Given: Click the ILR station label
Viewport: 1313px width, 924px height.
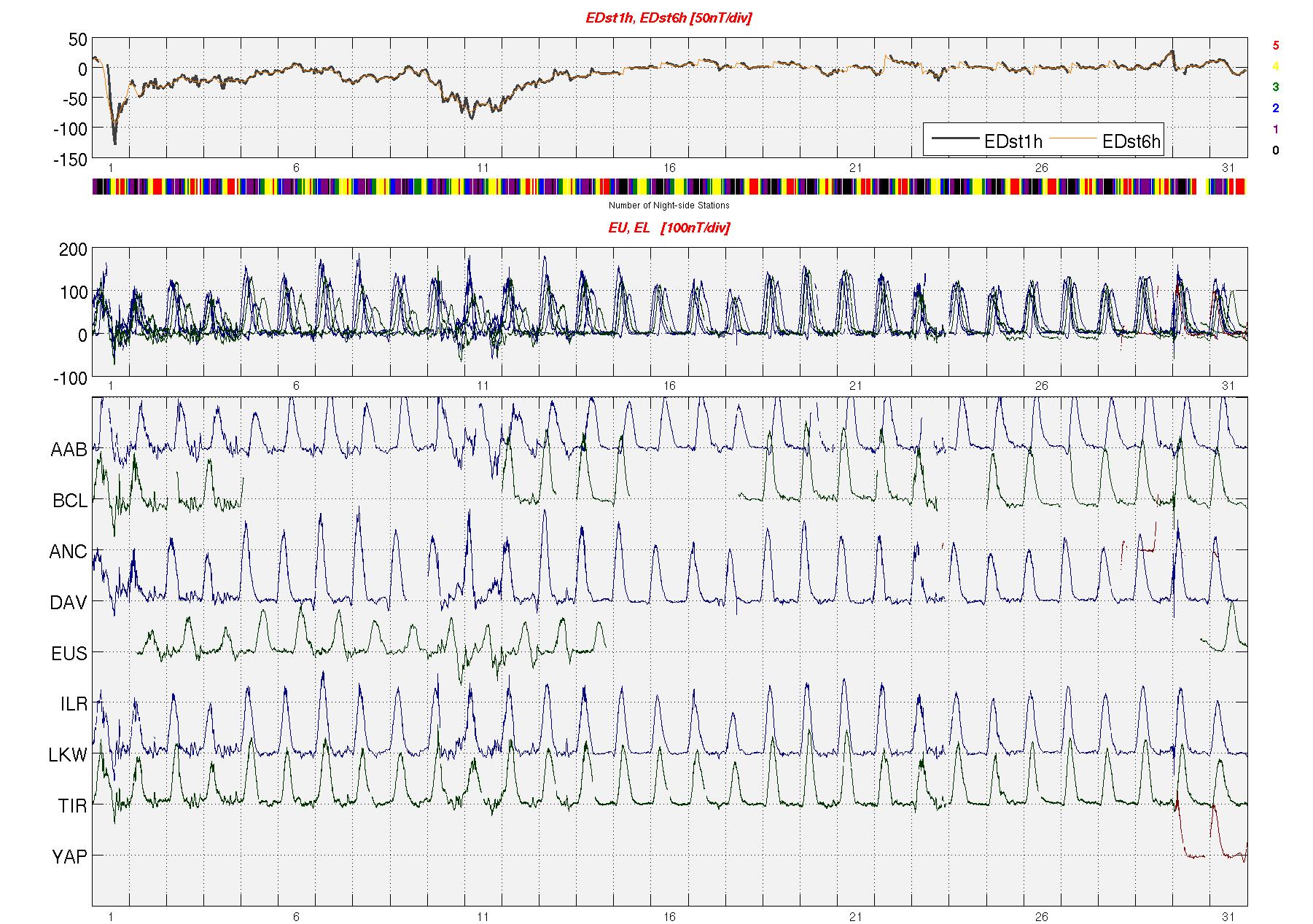Looking at the screenshot, I should pyautogui.click(x=74, y=705).
